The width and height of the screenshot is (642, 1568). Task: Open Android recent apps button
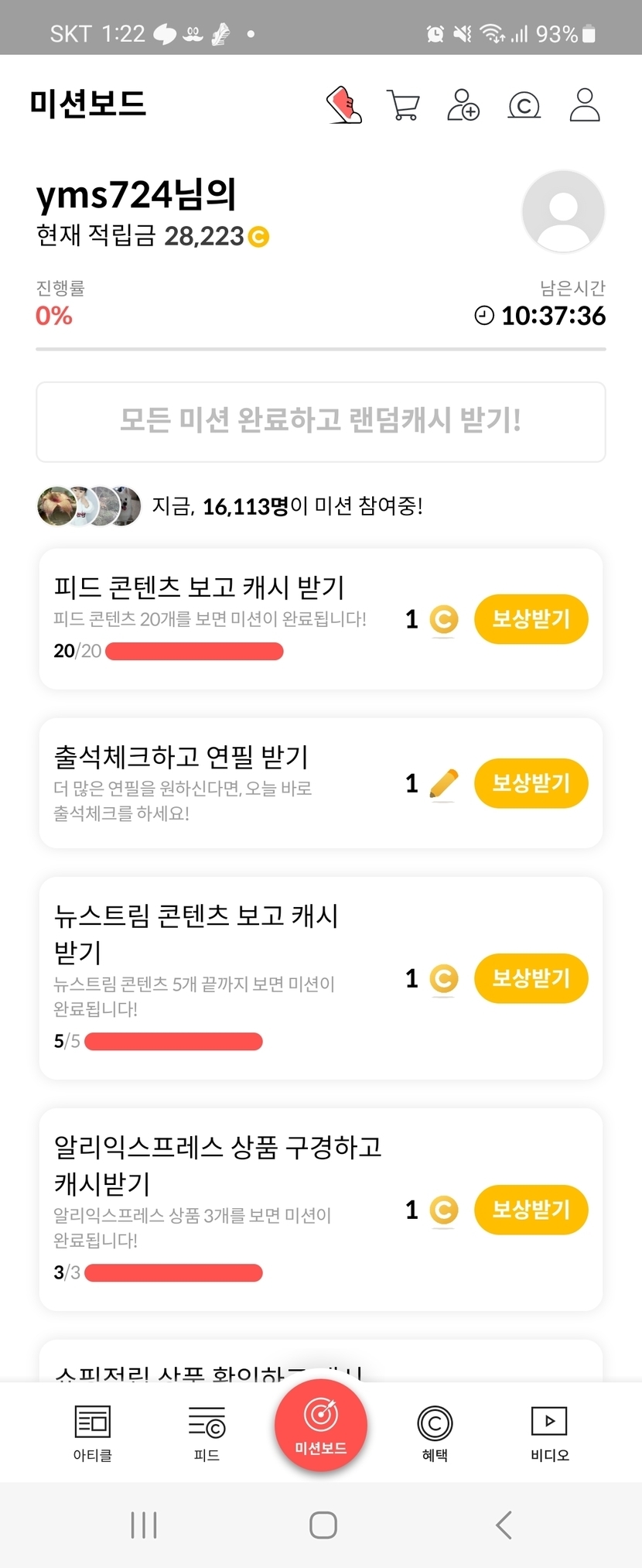point(144,1525)
